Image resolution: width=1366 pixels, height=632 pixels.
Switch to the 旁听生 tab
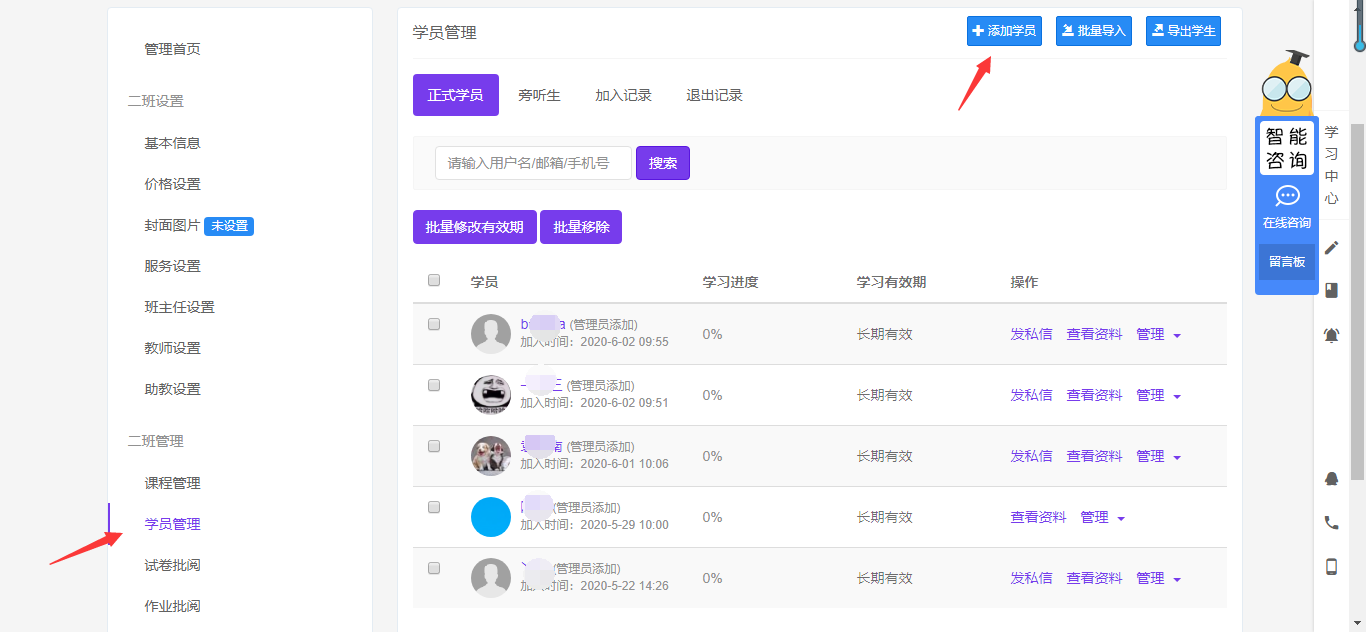tap(539, 96)
